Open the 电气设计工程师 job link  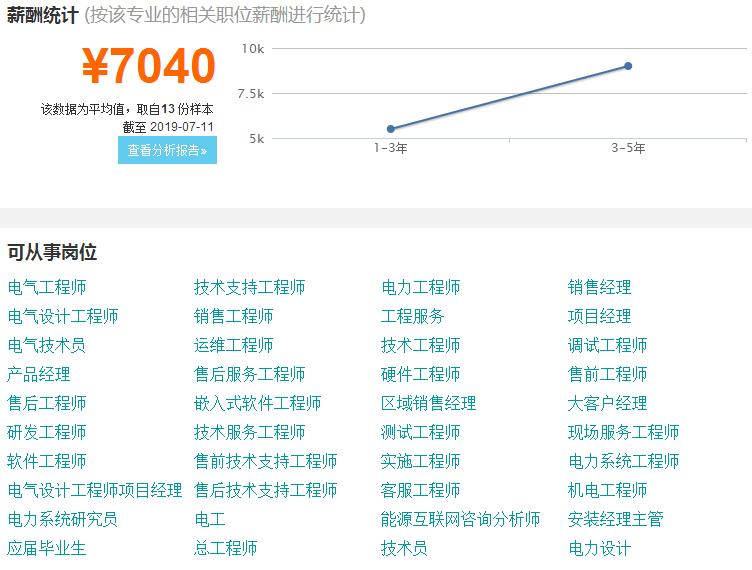pyautogui.click(x=63, y=316)
